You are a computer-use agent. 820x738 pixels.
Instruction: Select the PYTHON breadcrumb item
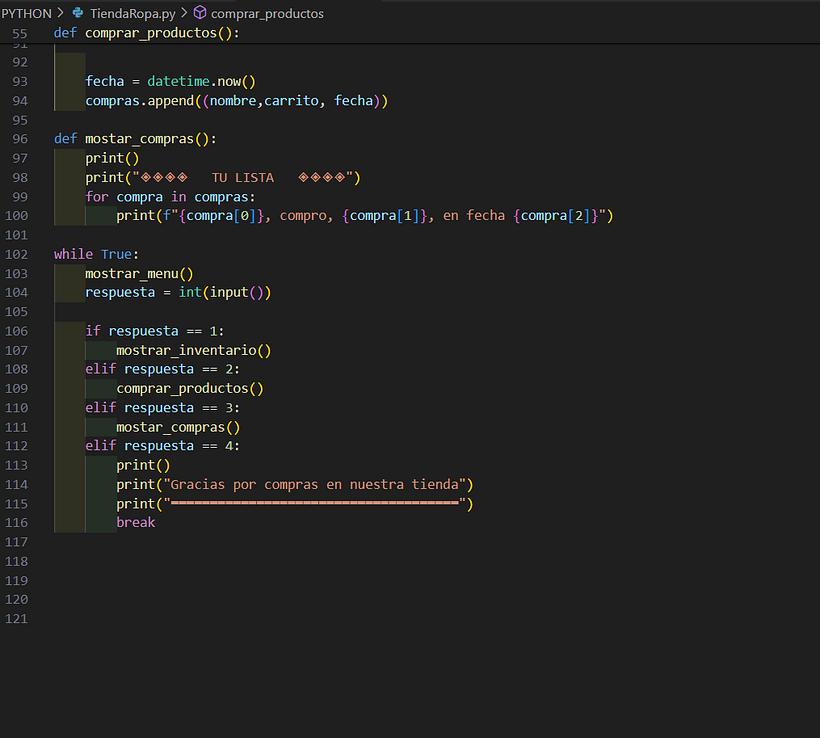26,13
